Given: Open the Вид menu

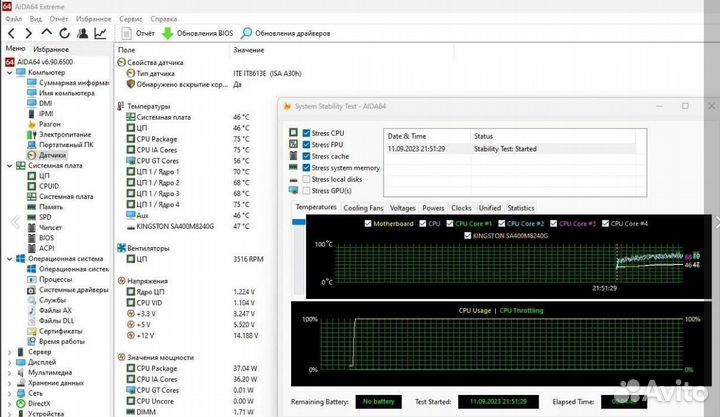Looking at the screenshot, I should [36, 19].
